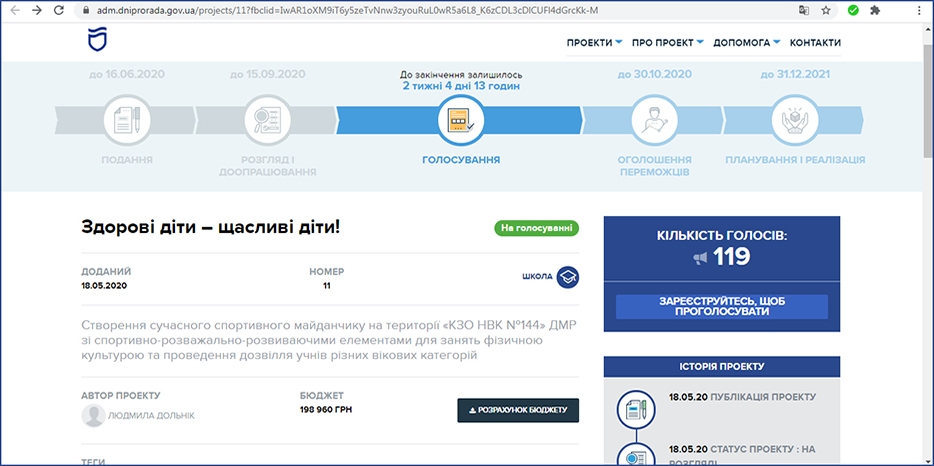Click the added date 18.05.2020
The image size is (934, 466).
point(104,285)
